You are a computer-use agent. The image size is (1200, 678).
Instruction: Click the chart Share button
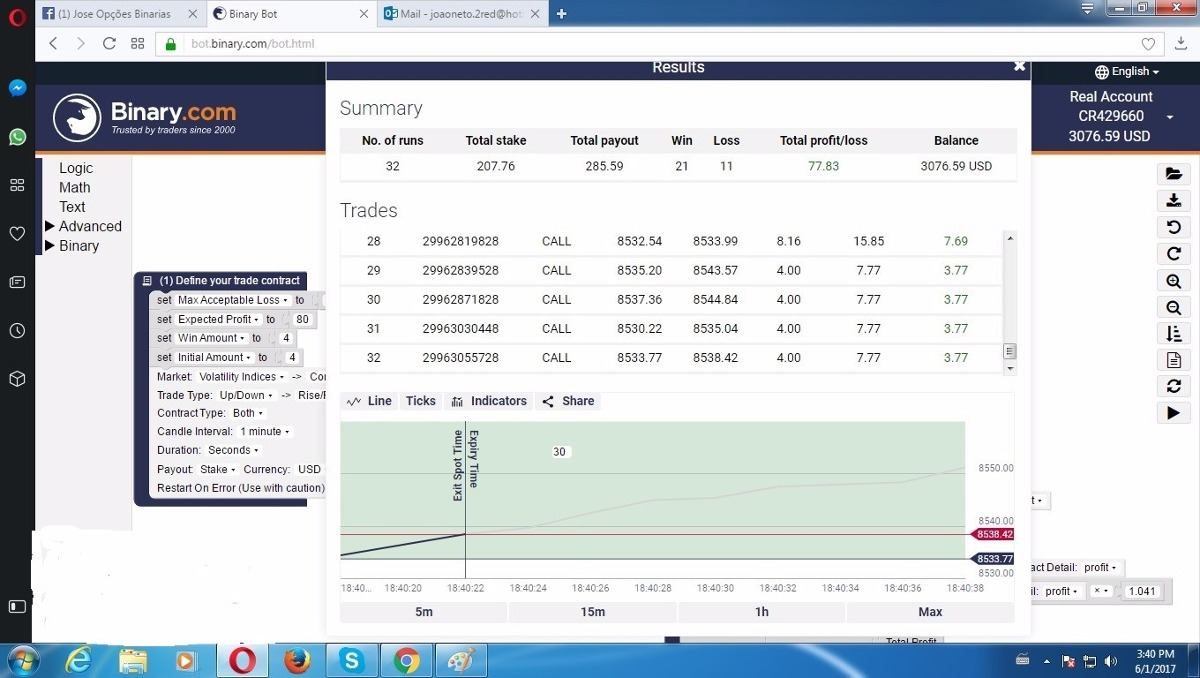568,401
